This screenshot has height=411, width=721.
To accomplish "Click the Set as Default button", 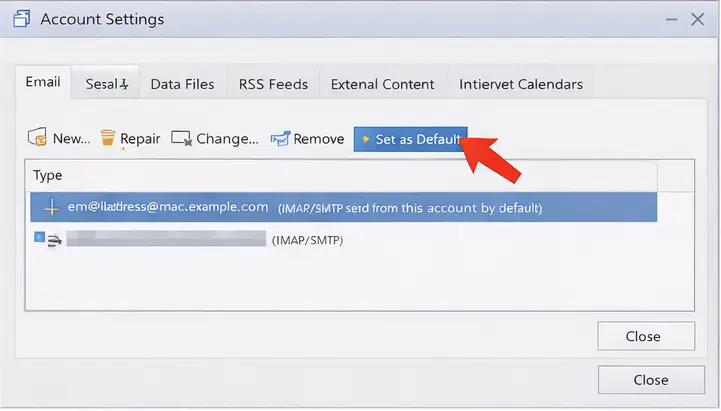I will pyautogui.click(x=410, y=139).
